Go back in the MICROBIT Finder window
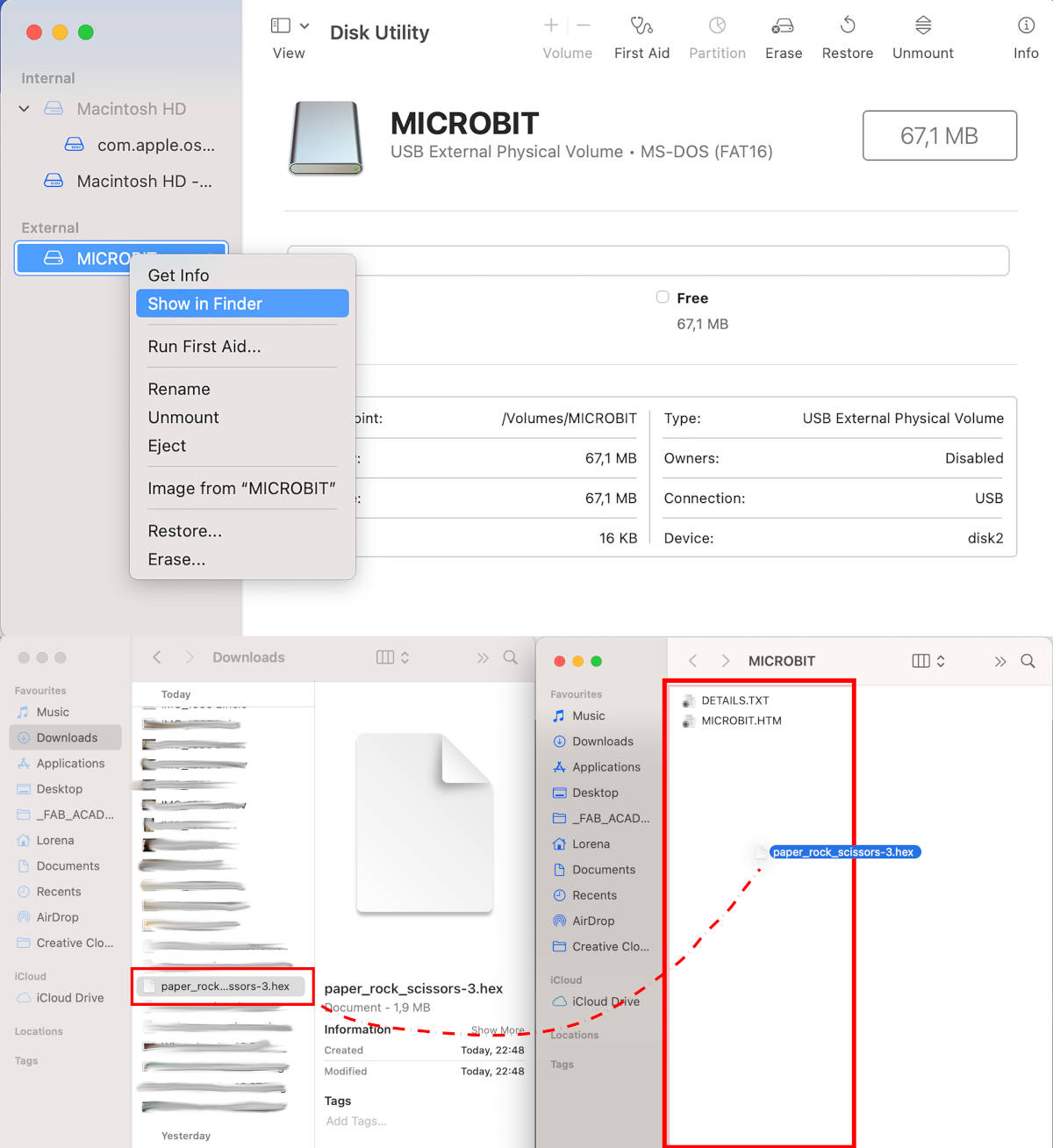The height and width of the screenshot is (1148, 1053). [x=692, y=661]
